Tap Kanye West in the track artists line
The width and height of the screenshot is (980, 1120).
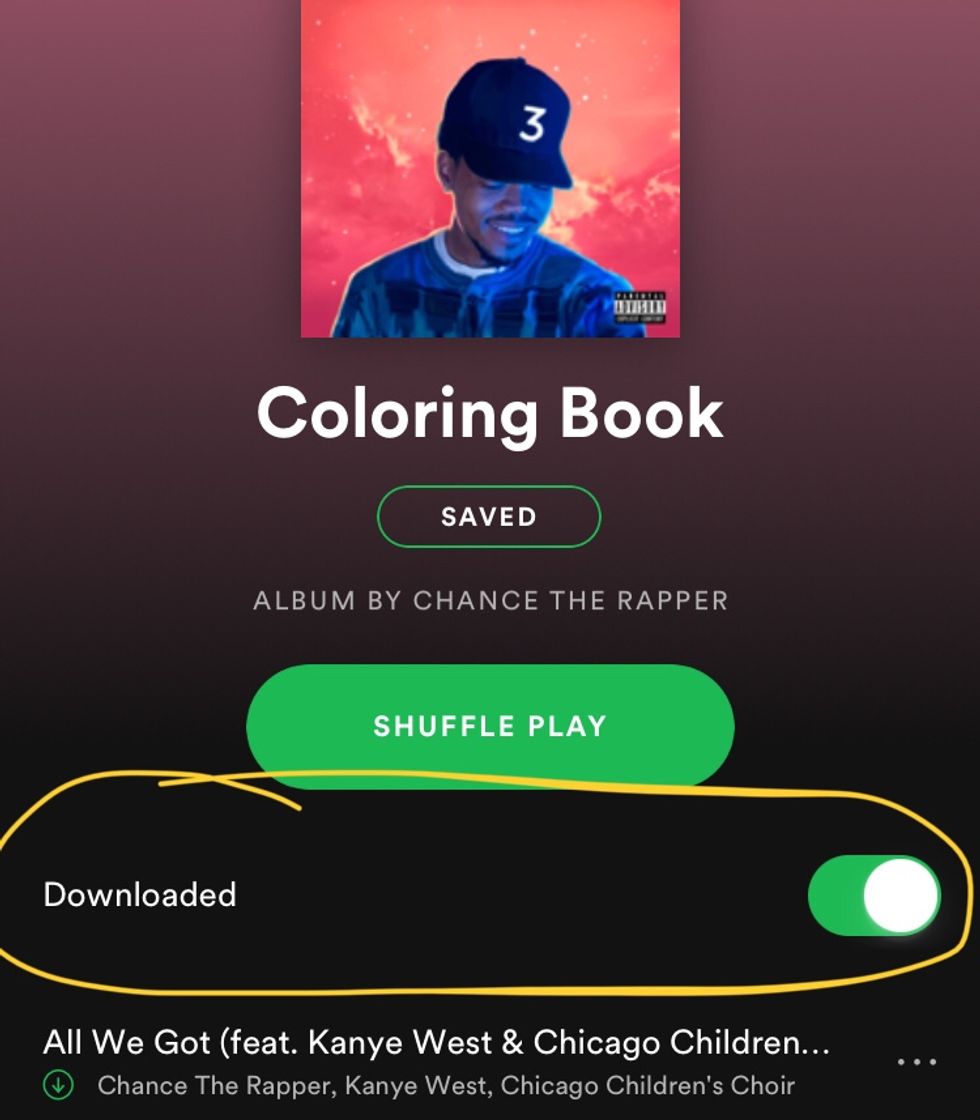418,1086
